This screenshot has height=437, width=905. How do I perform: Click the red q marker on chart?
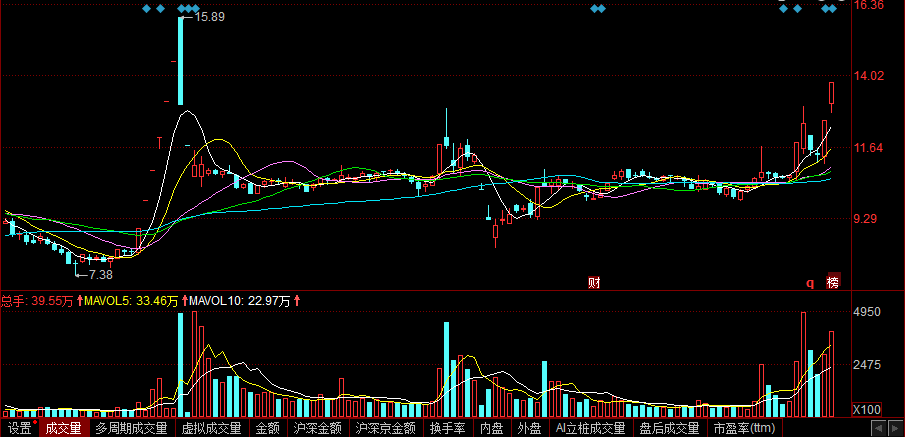pyautogui.click(x=810, y=283)
